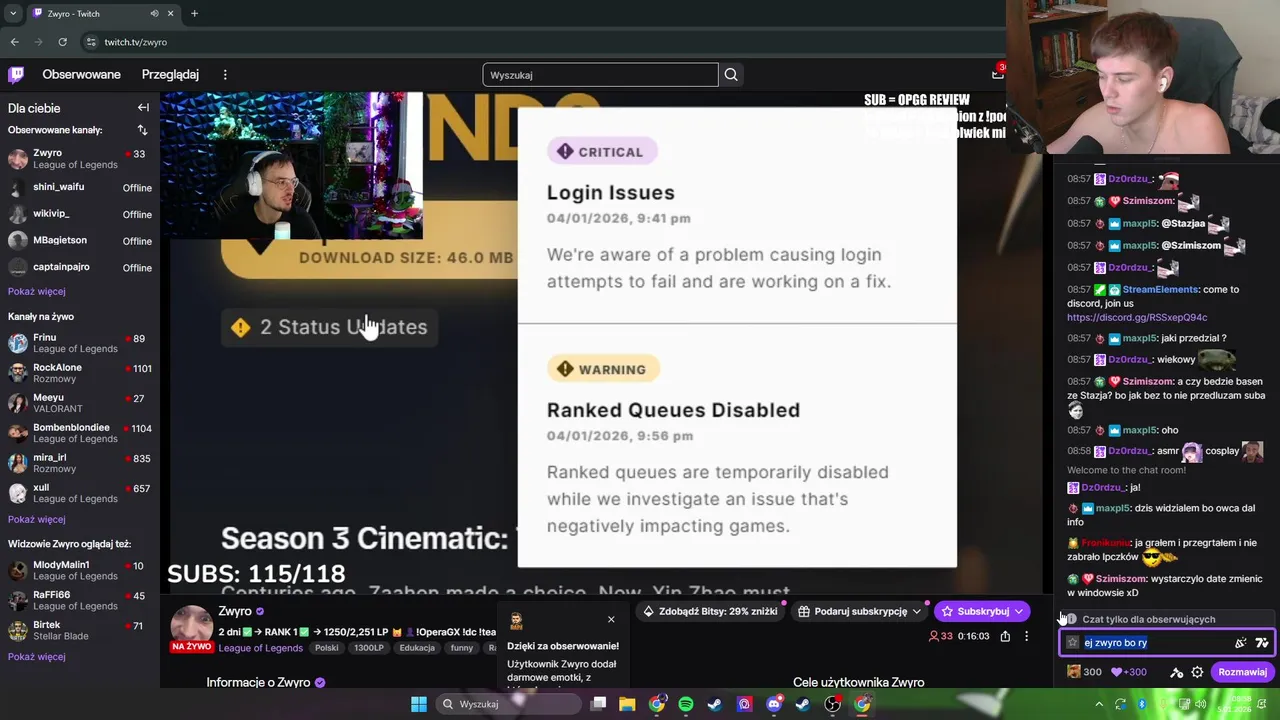1280x720 pixels.
Task: Open the 7TV emote menu
Action: point(1262,643)
